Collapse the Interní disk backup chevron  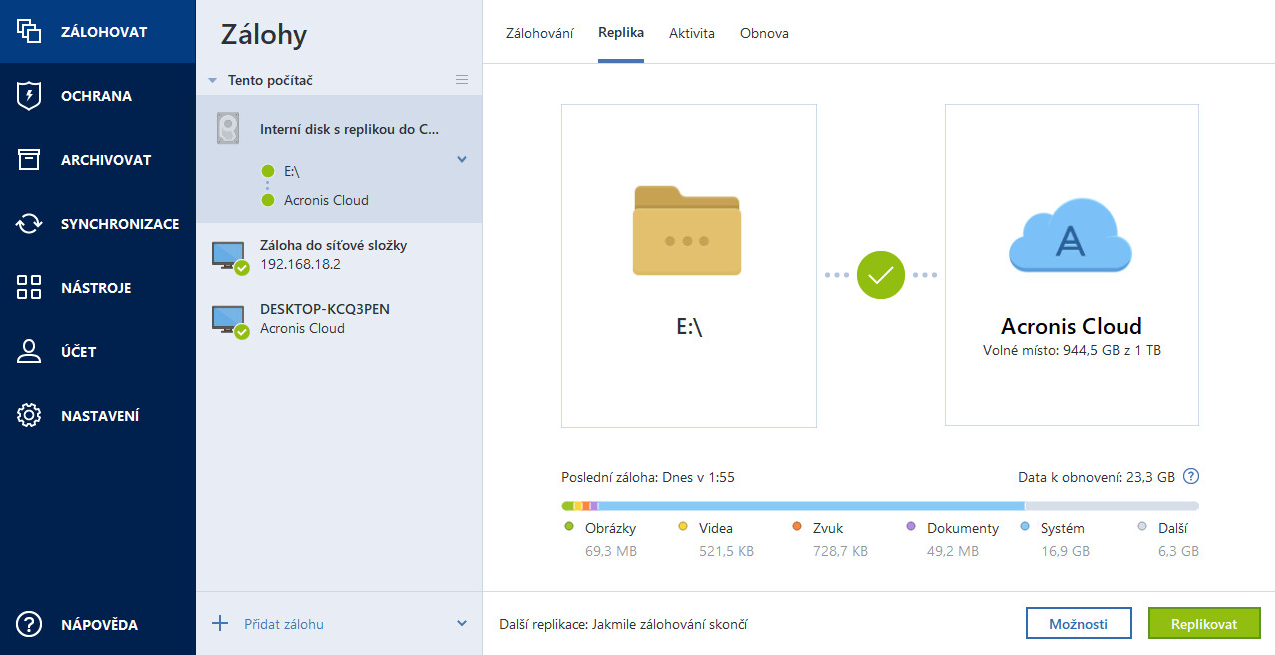[x=462, y=159]
